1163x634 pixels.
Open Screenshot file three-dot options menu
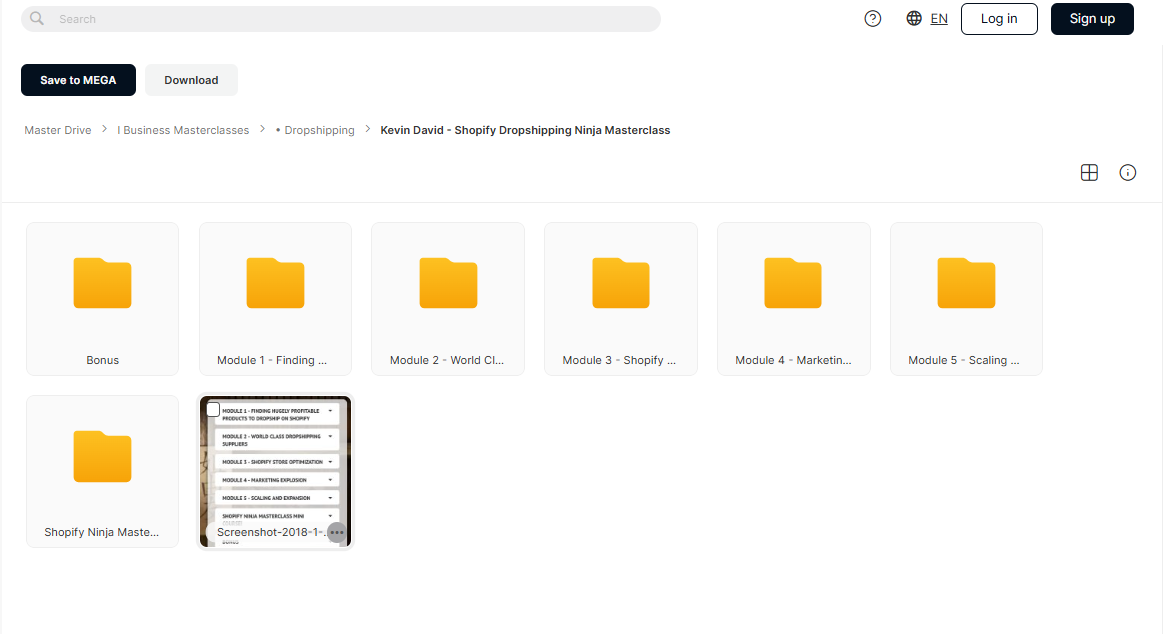tap(337, 532)
